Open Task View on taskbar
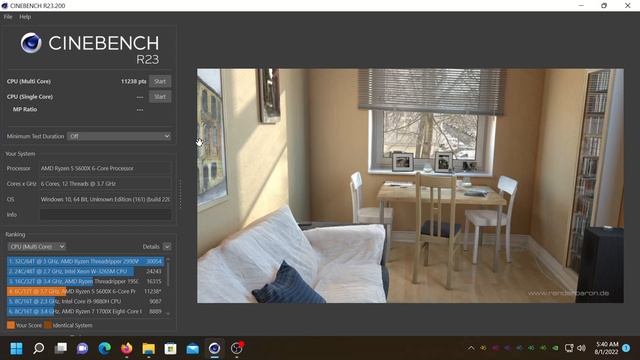The image size is (640, 360). pos(61,349)
